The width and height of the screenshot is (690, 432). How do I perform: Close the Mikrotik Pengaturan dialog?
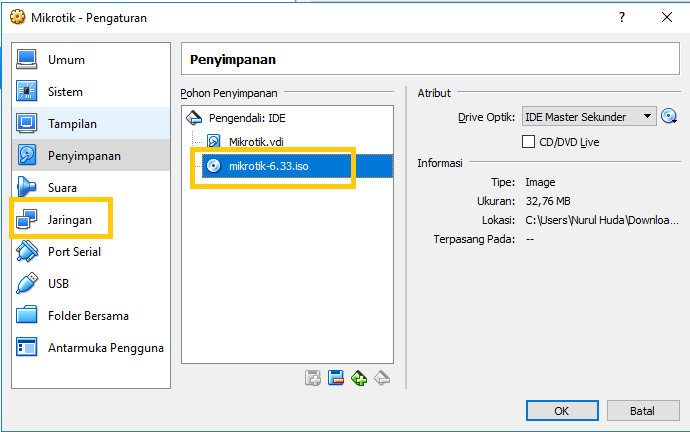[667, 17]
